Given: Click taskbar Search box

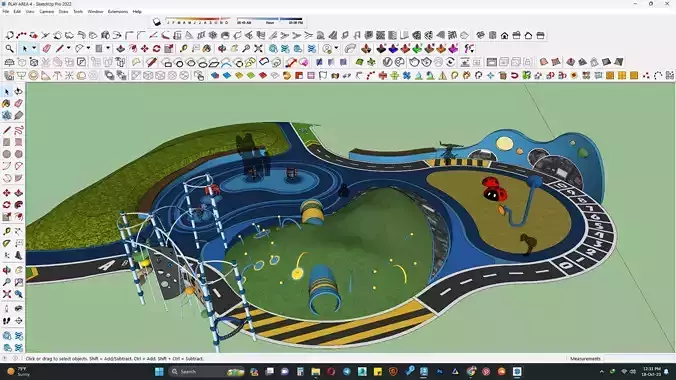Looking at the screenshot, I should click(206, 371).
